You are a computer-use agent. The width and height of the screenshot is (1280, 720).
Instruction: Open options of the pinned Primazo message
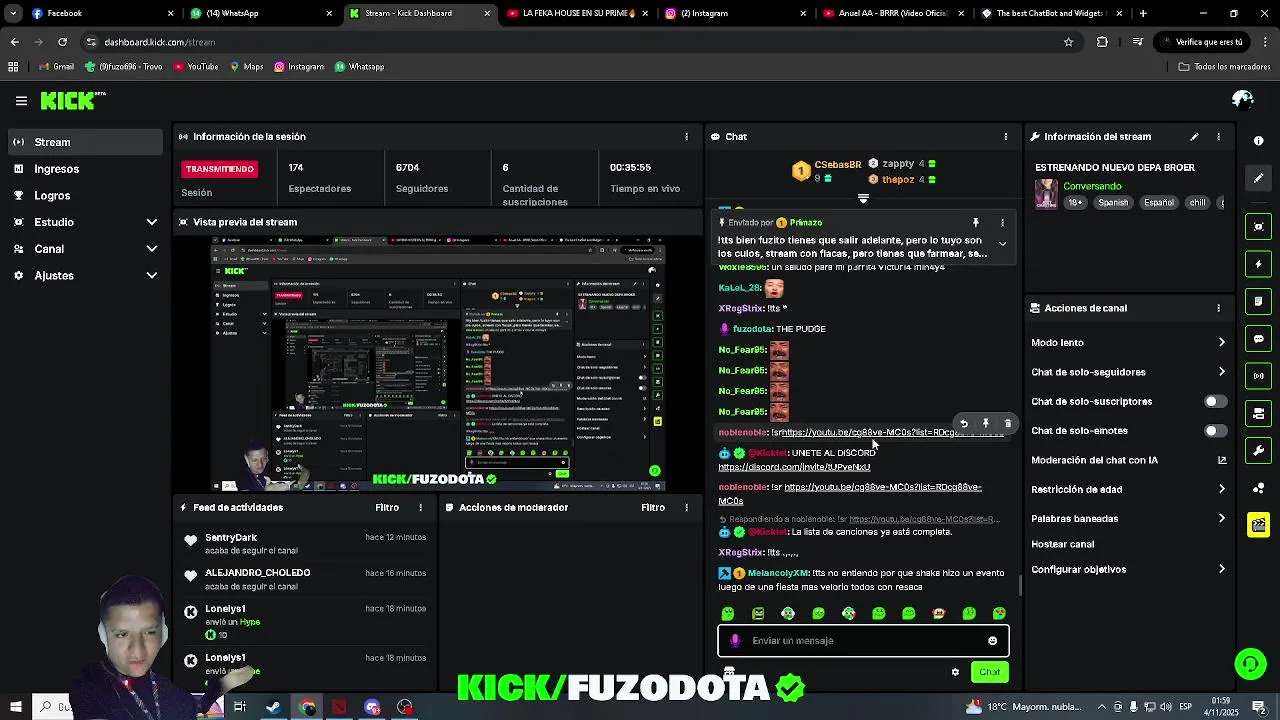click(x=1002, y=223)
